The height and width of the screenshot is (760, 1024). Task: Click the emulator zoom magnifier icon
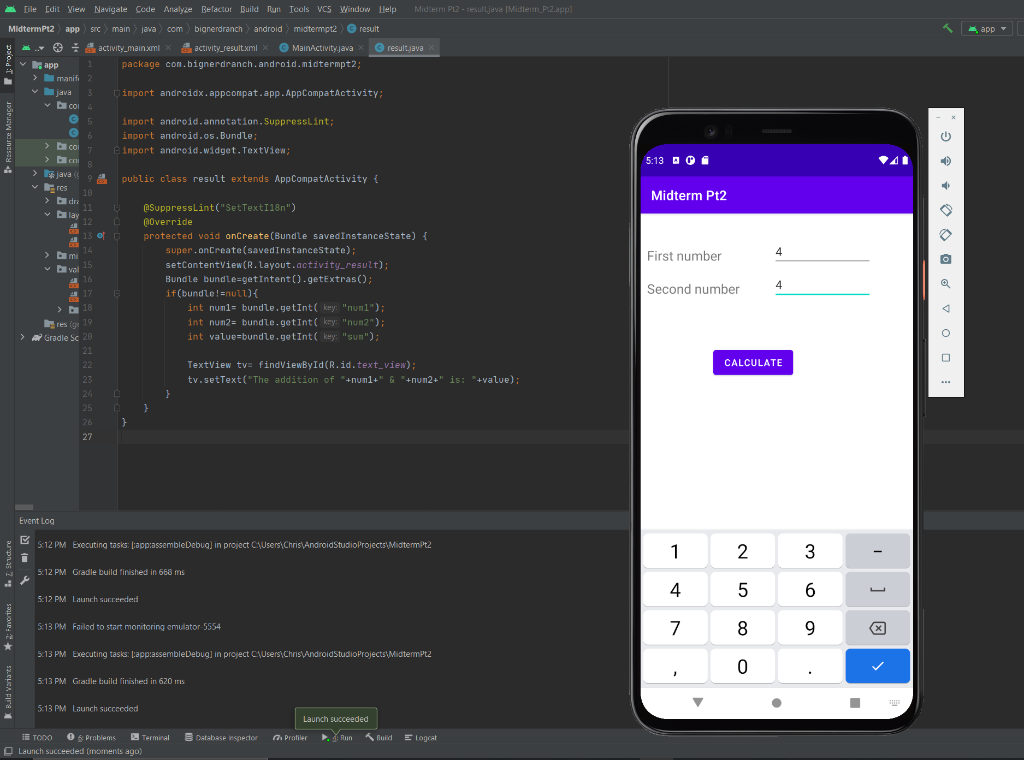click(x=946, y=284)
